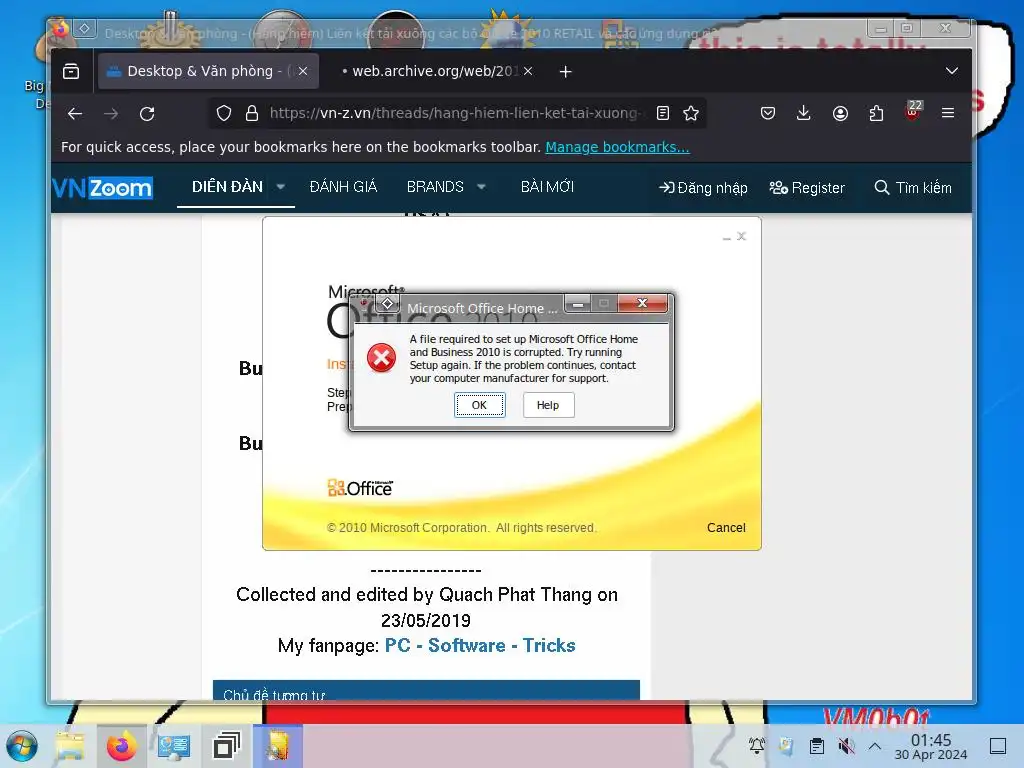1024x768 pixels.
Task: Open PC - Software - Tricks fanpage link
Action: click(x=480, y=646)
